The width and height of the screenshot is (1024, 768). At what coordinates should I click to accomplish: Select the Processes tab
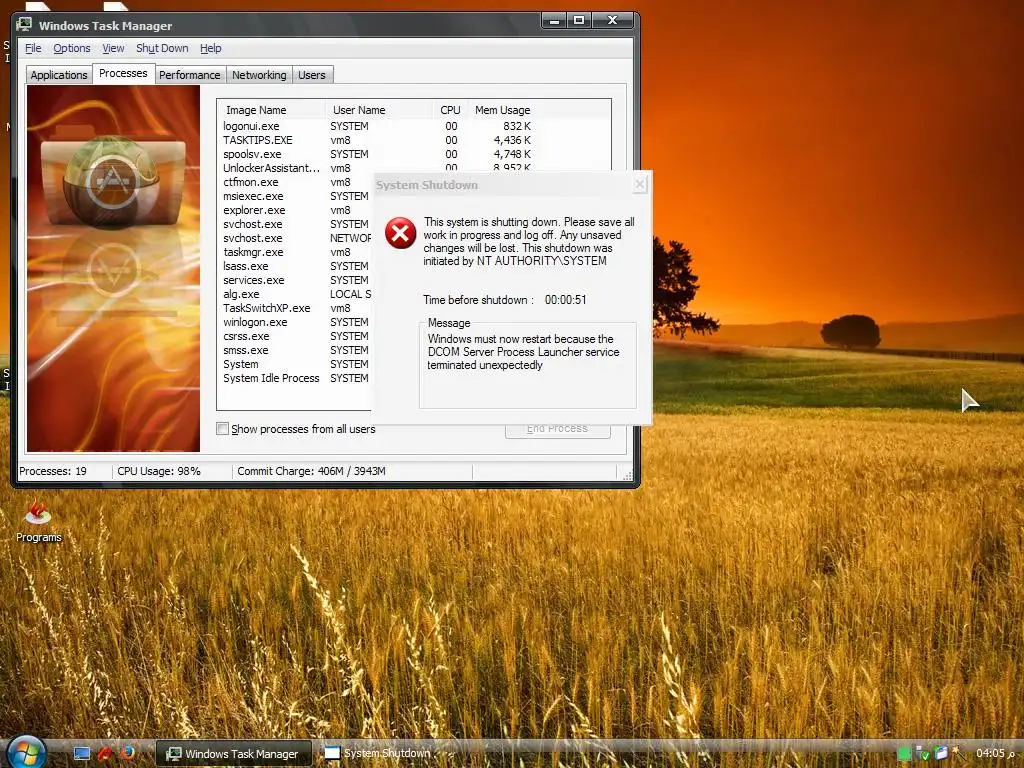pyautogui.click(x=123, y=73)
